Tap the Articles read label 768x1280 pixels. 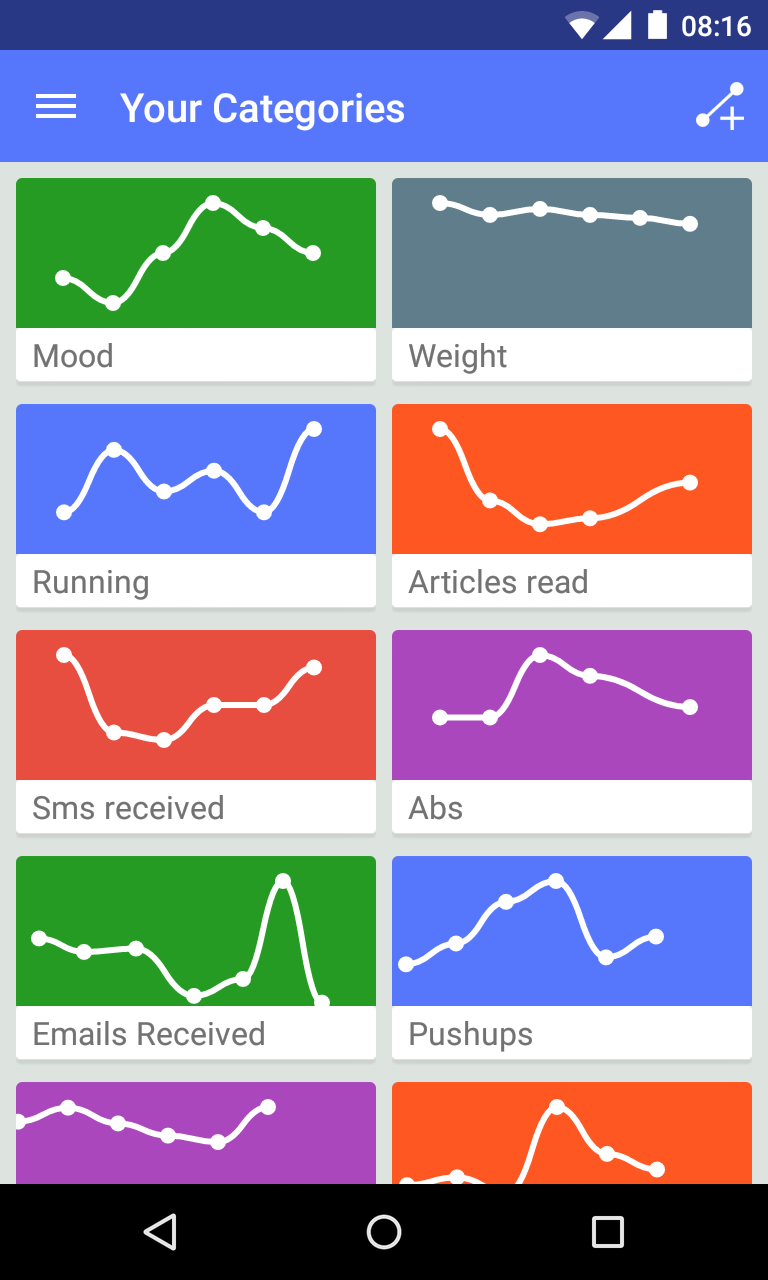[x=498, y=582]
